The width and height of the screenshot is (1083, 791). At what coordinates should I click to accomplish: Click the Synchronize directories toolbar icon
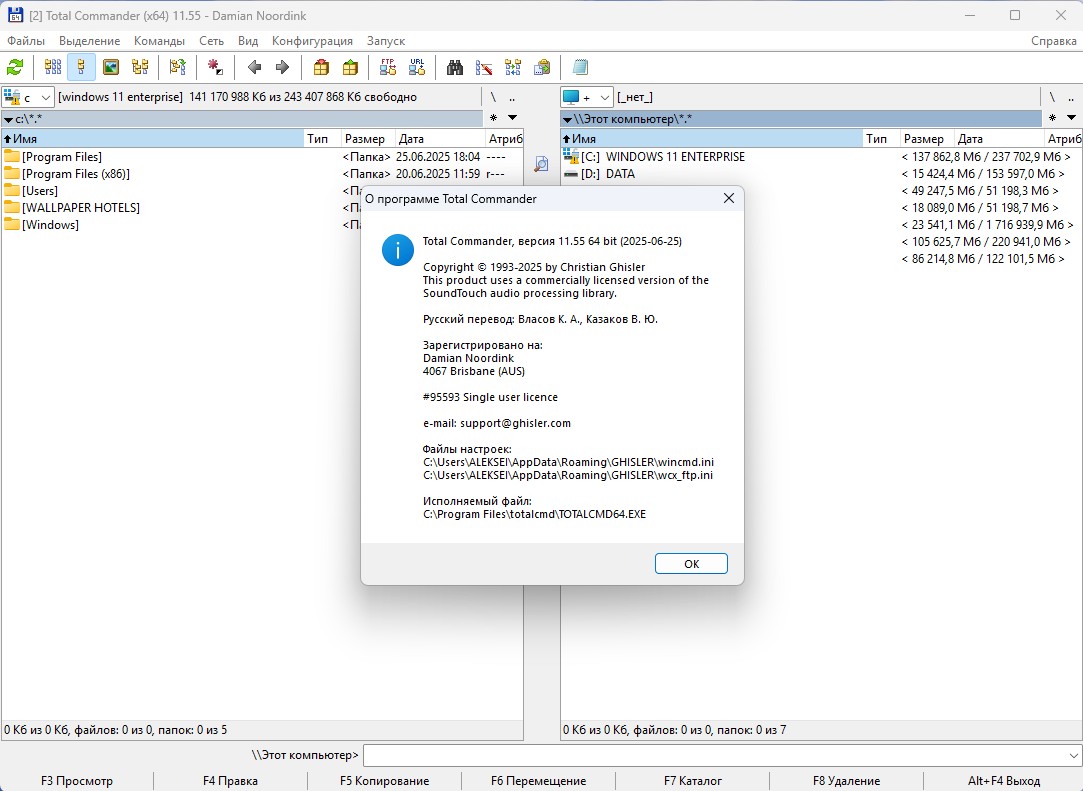pos(513,67)
